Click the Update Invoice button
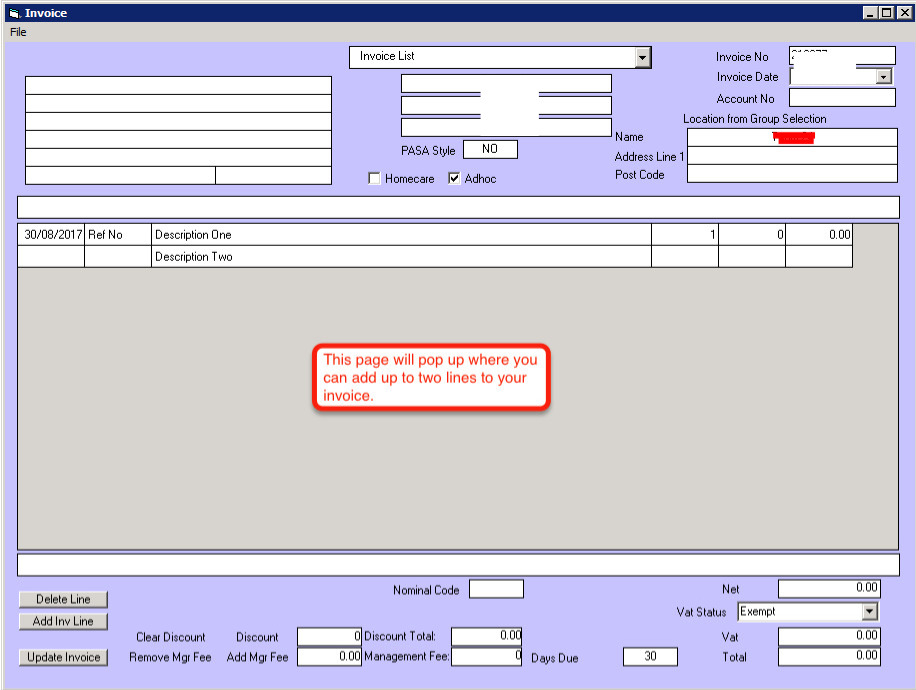Screen dimensions: 916x690 click(x=63, y=657)
